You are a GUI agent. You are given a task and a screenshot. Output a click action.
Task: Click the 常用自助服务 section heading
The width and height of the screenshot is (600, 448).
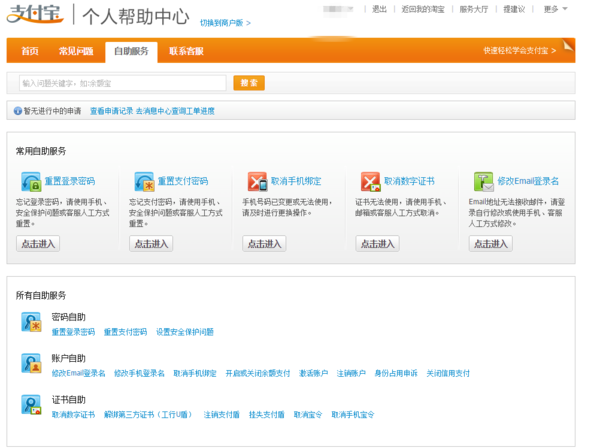point(41,151)
